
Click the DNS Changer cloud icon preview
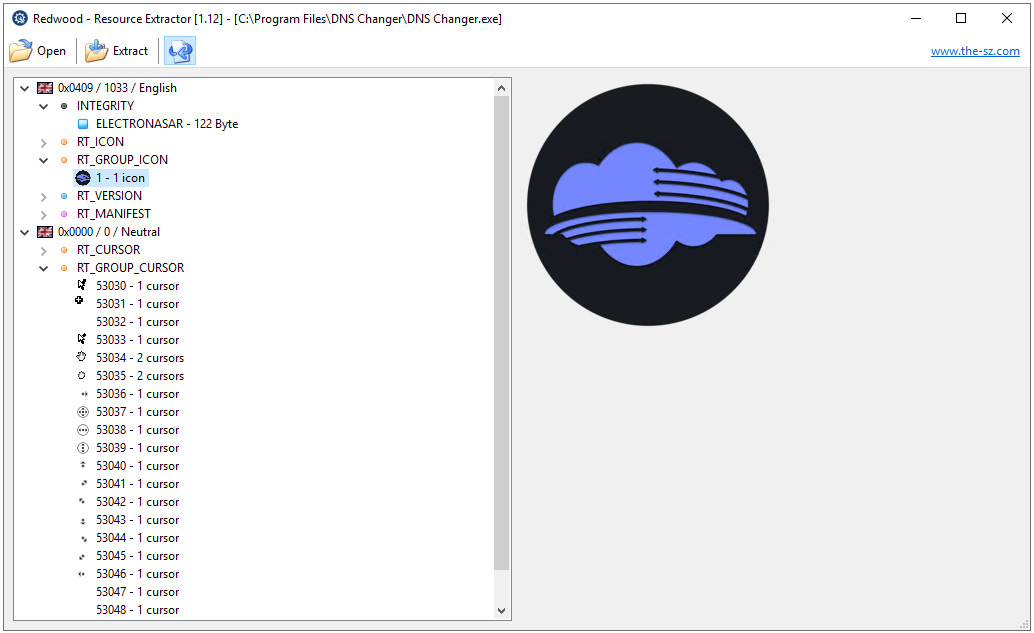pos(648,204)
